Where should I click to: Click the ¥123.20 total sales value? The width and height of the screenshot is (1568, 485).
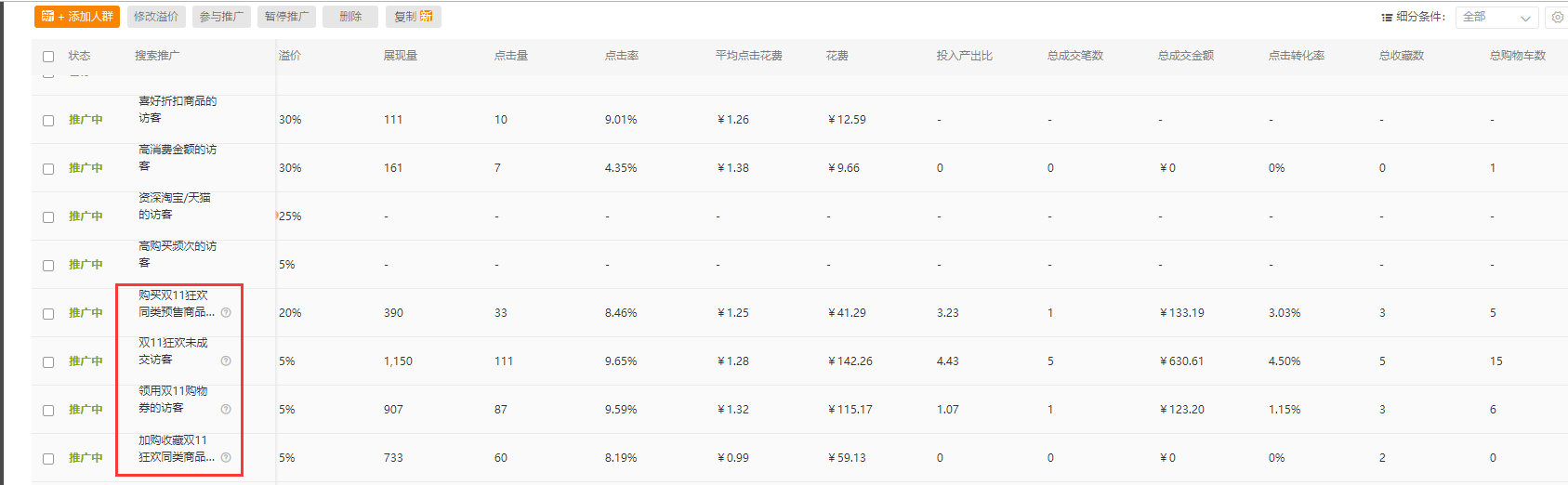[1181, 410]
